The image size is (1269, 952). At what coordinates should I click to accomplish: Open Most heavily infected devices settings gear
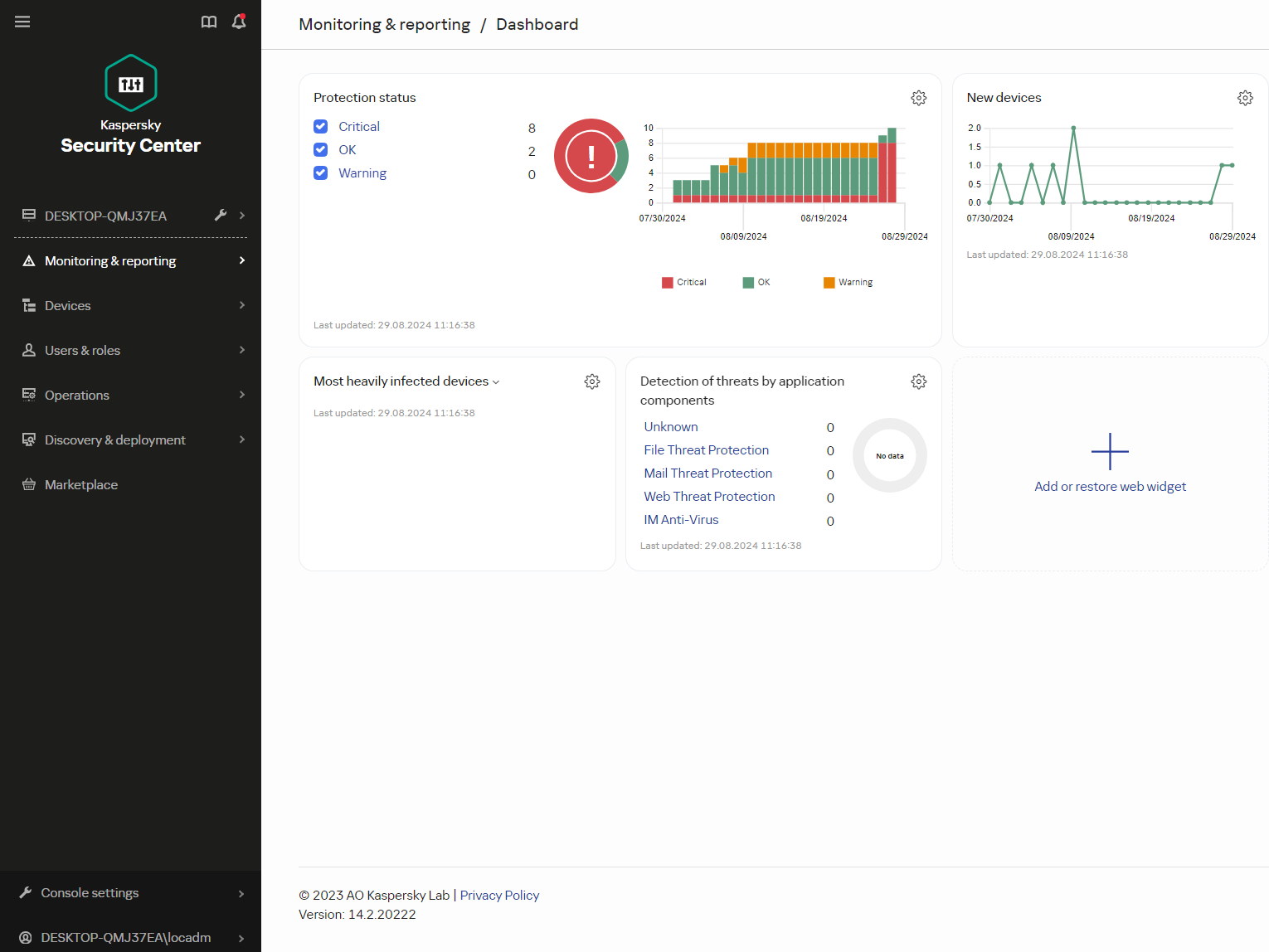(591, 381)
